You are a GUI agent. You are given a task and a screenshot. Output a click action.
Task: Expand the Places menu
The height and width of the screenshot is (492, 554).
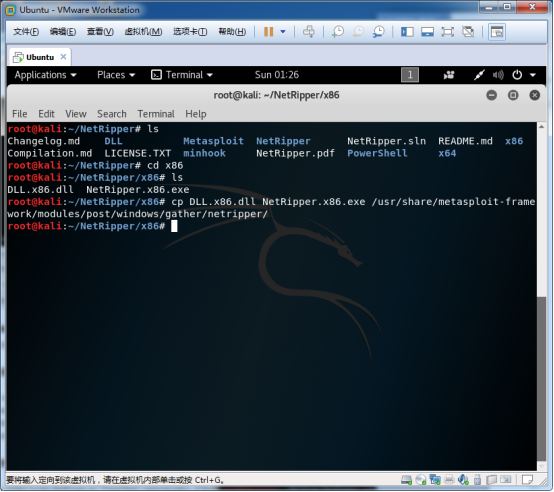tap(116, 75)
